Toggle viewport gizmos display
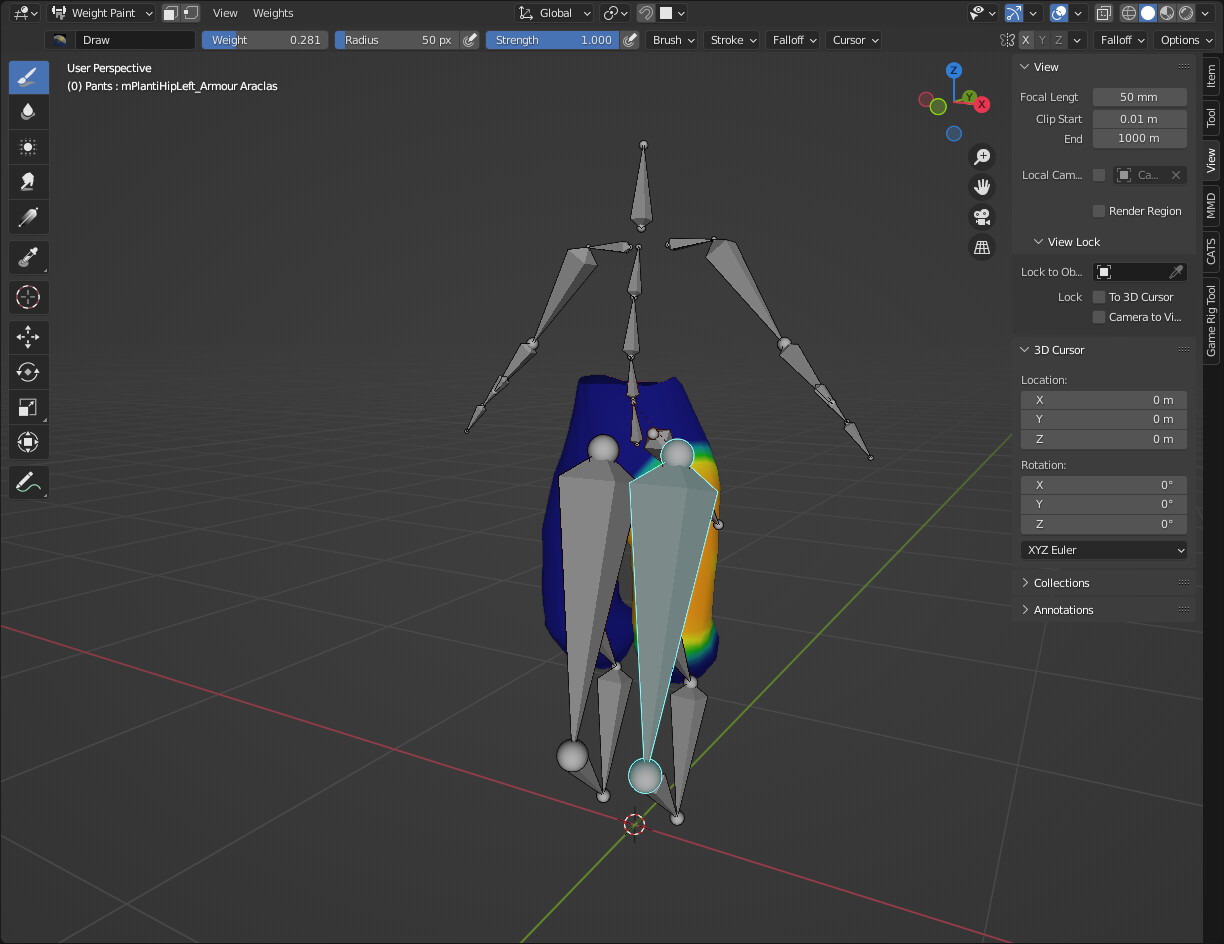Image resolution: width=1224 pixels, height=944 pixels. 1014,13
